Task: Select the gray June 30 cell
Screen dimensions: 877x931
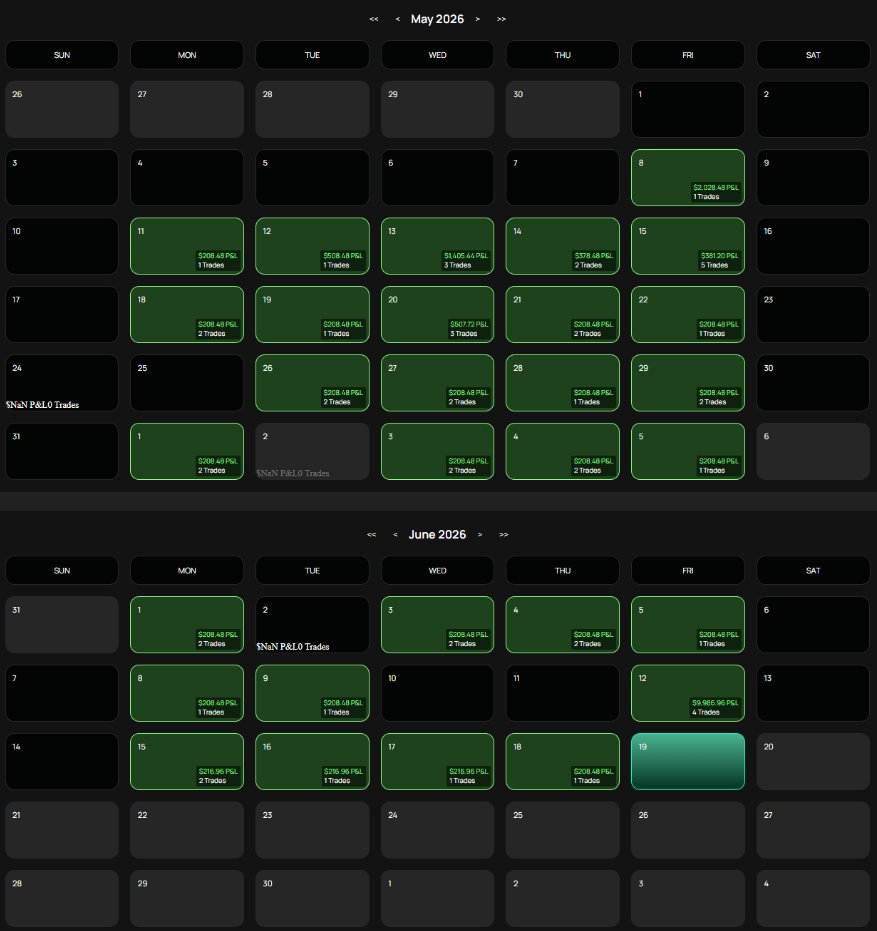Action: (x=312, y=898)
